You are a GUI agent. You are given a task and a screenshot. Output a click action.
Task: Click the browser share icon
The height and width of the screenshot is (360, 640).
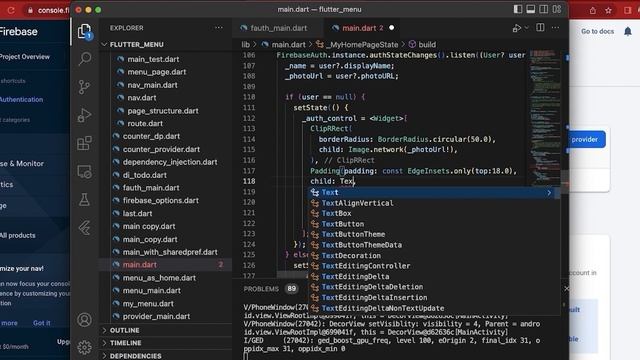[592, 11]
